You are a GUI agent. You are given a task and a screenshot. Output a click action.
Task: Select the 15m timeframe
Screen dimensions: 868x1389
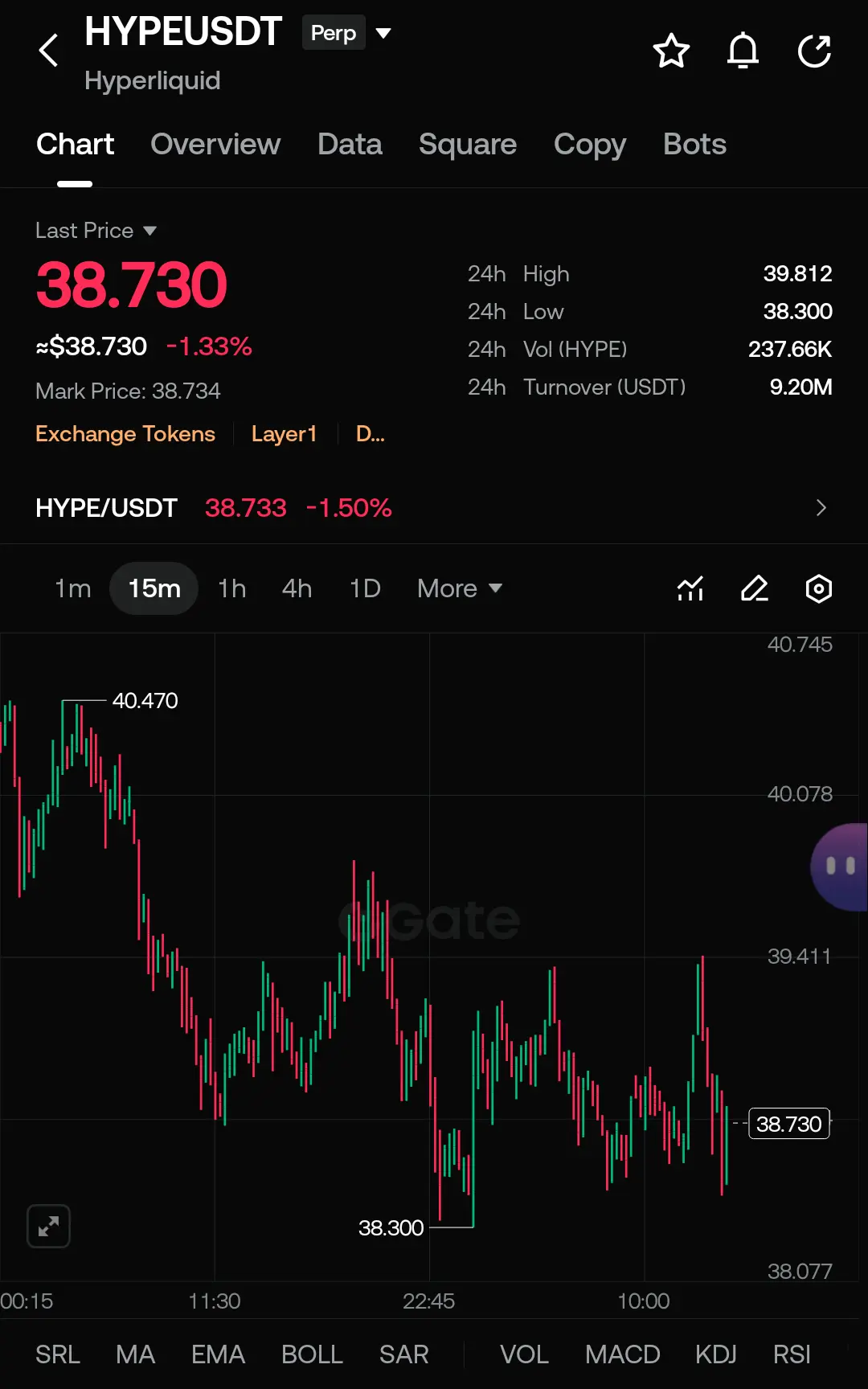(154, 588)
